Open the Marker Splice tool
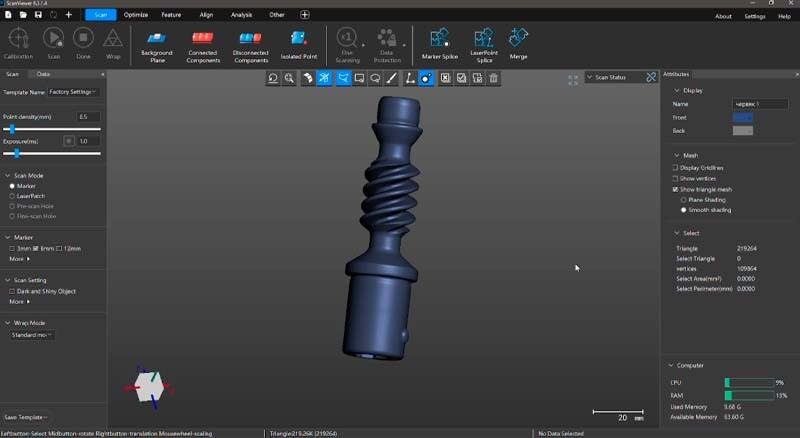Screen dimensions: 800x438 (438, 38)
